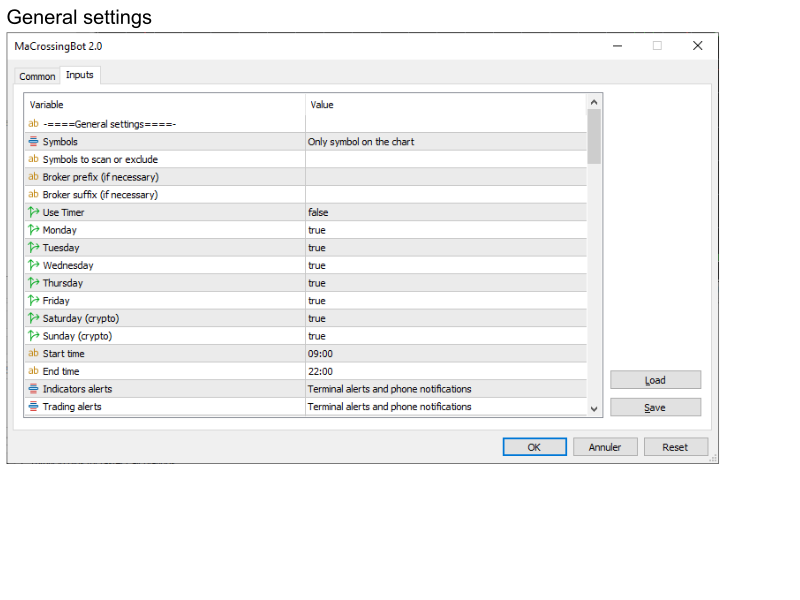The height and width of the screenshot is (600, 800).
Task: Open the Trading alerts value dropdown
Action: point(446,407)
